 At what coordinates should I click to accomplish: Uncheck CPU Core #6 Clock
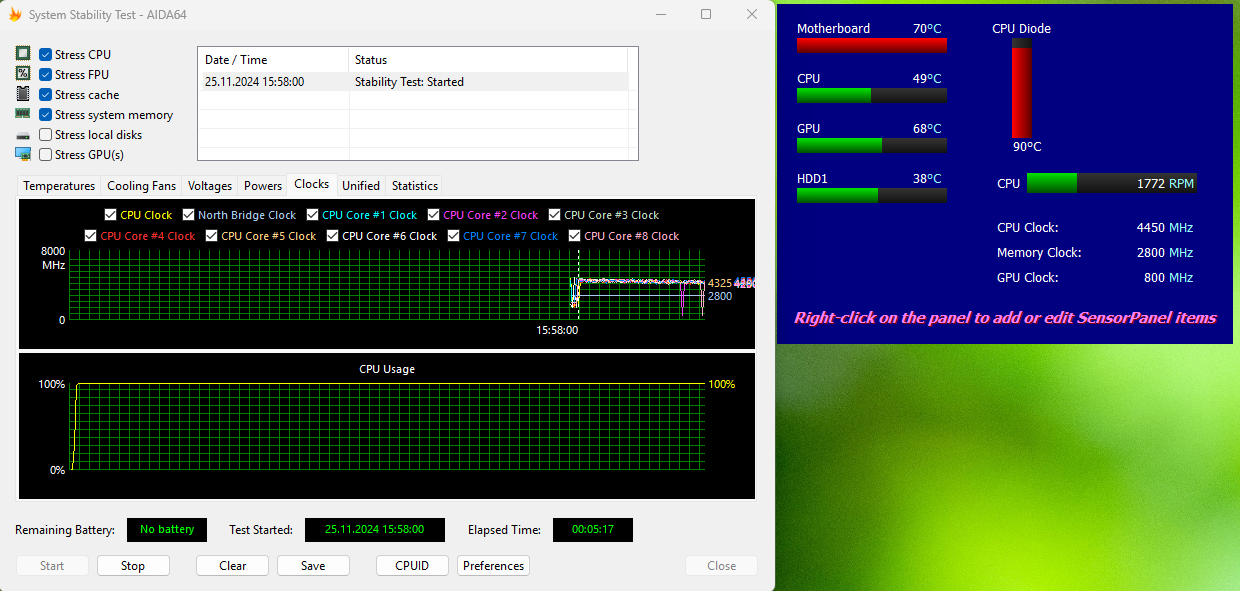(x=332, y=236)
